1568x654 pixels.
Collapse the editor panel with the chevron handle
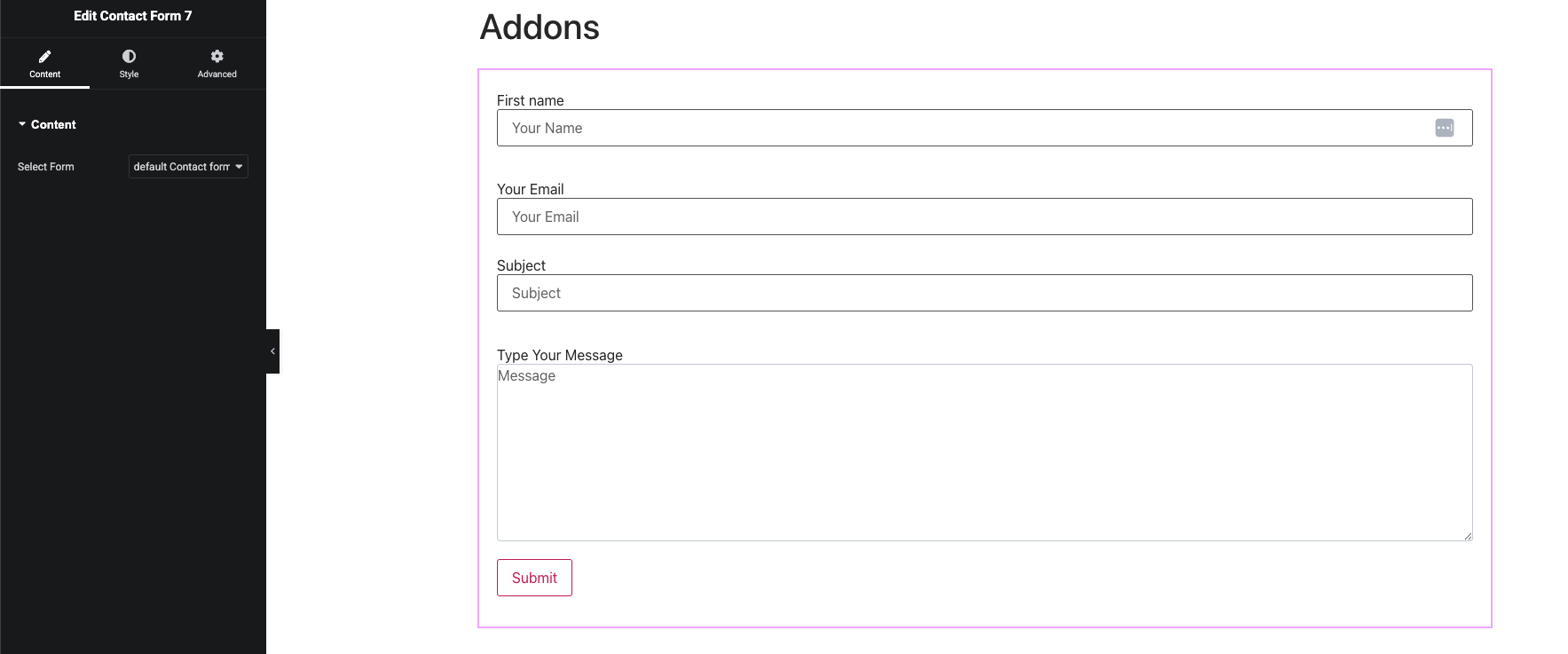click(272, 351)
